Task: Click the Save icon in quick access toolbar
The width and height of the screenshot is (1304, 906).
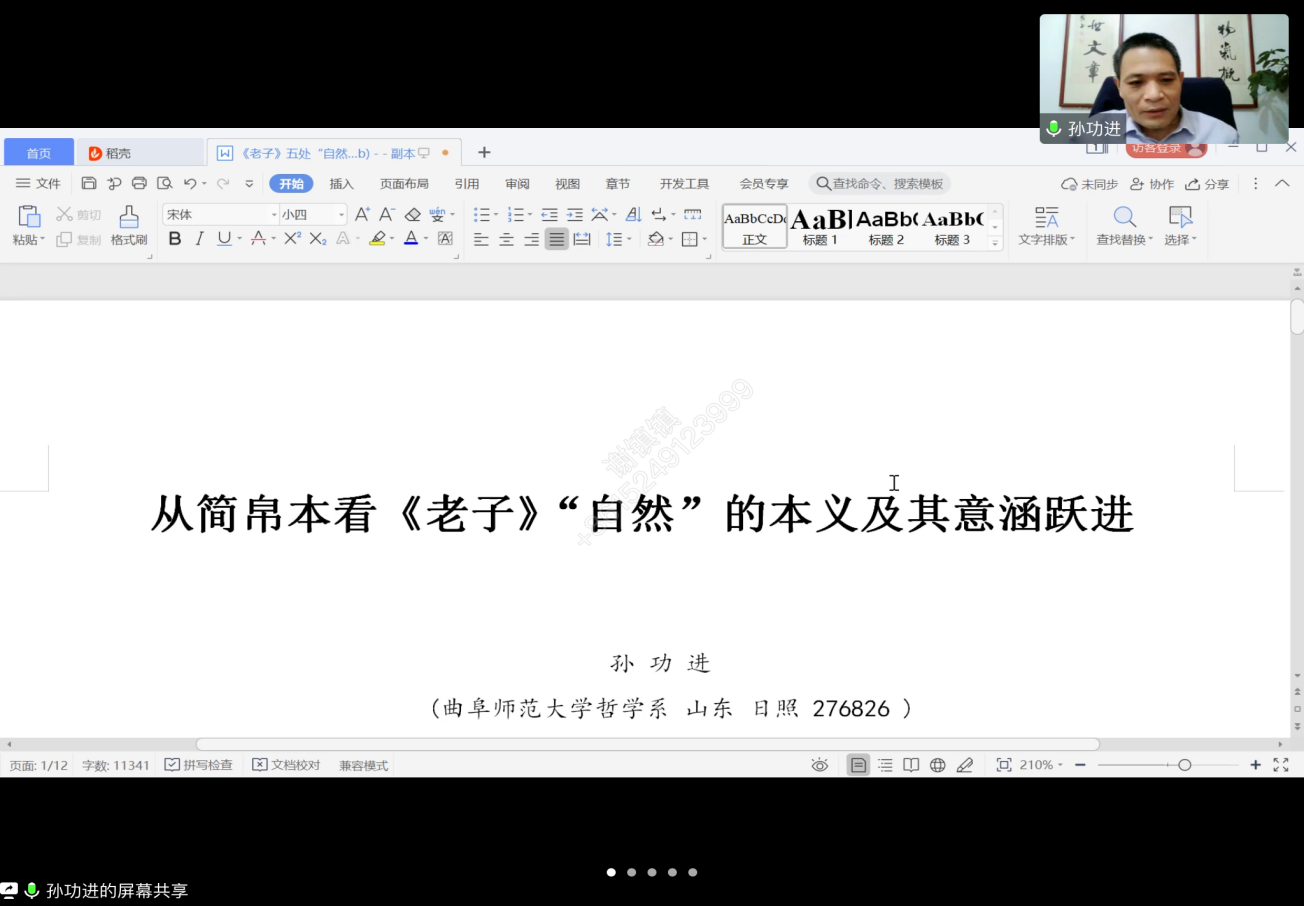Action: click(89, 184)
